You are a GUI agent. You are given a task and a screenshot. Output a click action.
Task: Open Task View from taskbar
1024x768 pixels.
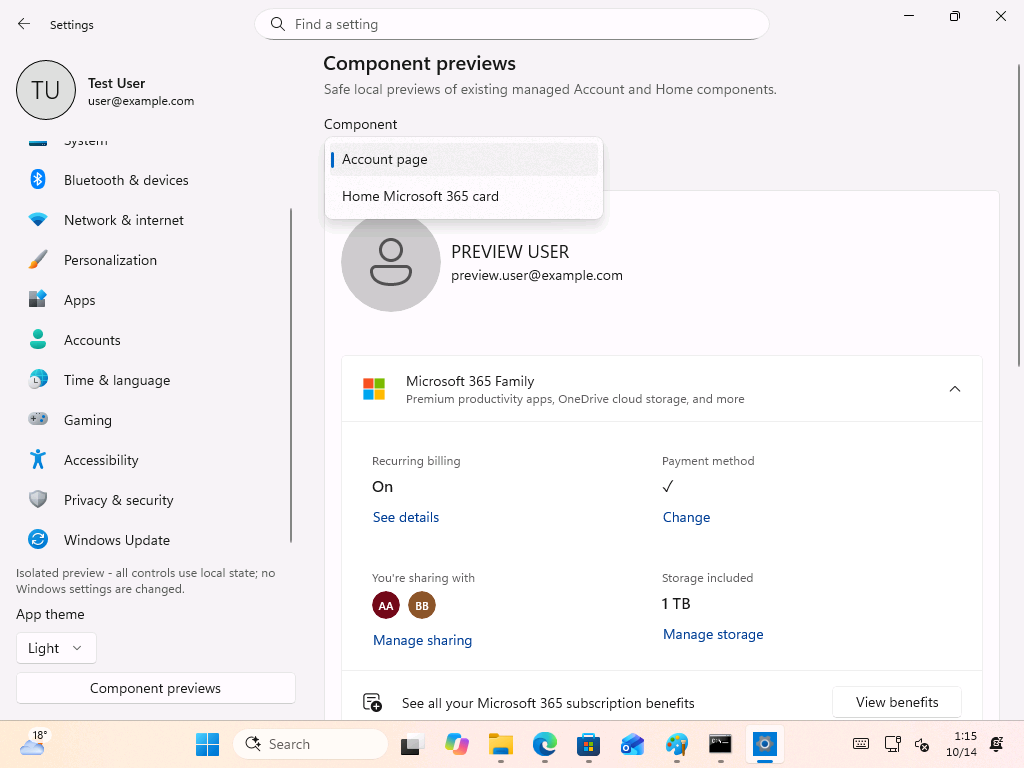click(413, 744)
